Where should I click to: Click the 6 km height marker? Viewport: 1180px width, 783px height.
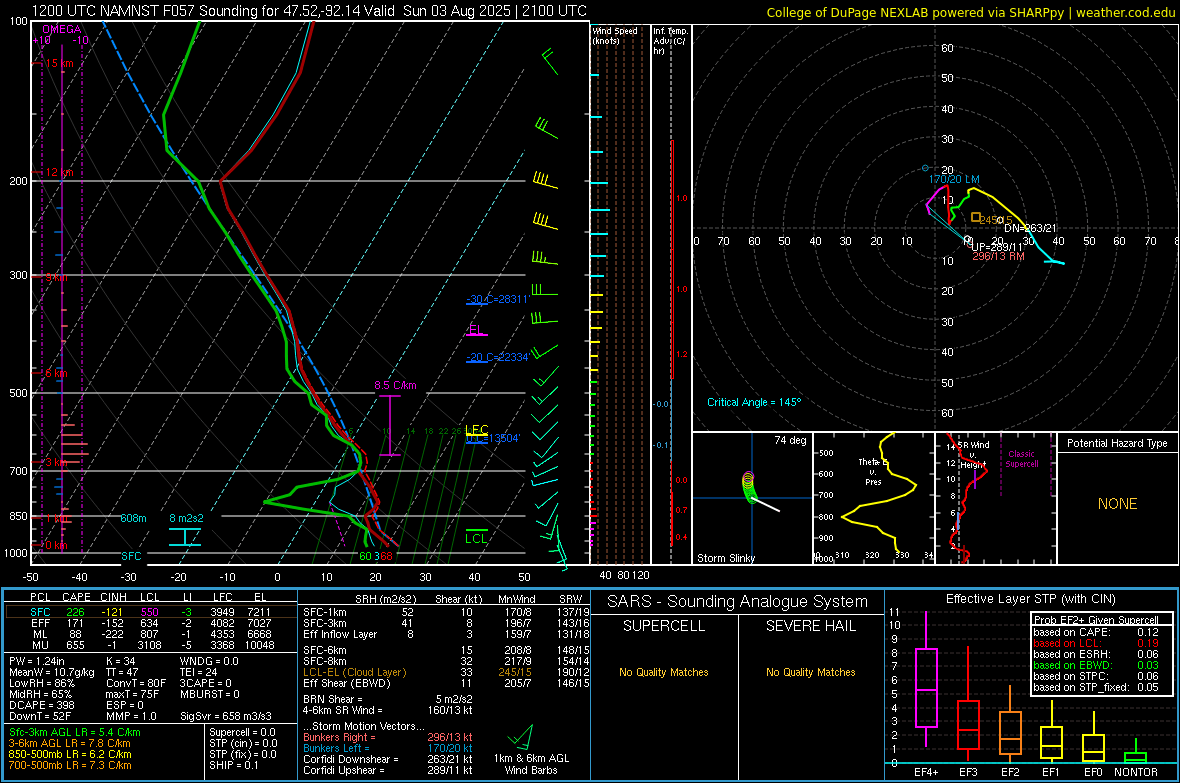(56, 373)
